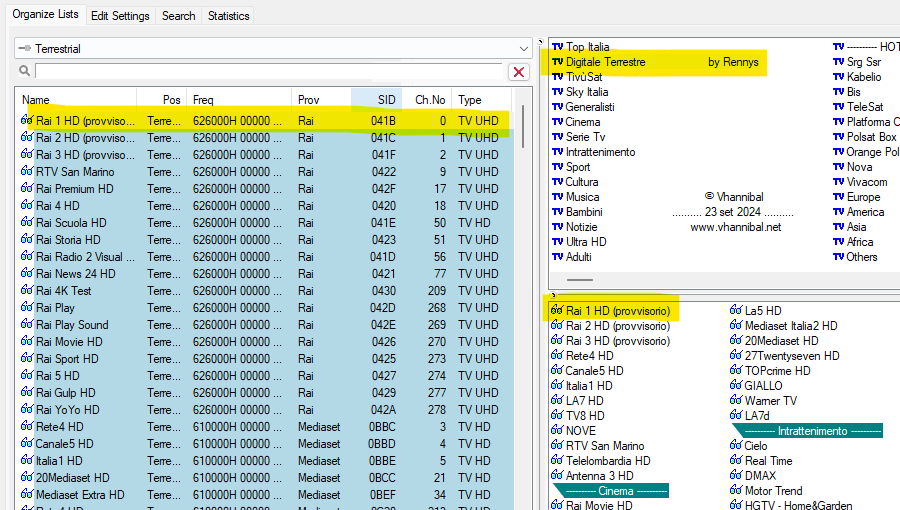The image size is (900, 510).
Task: Click the bouquet panel horizontal scrollbar thumb
Action: point(580,280)
